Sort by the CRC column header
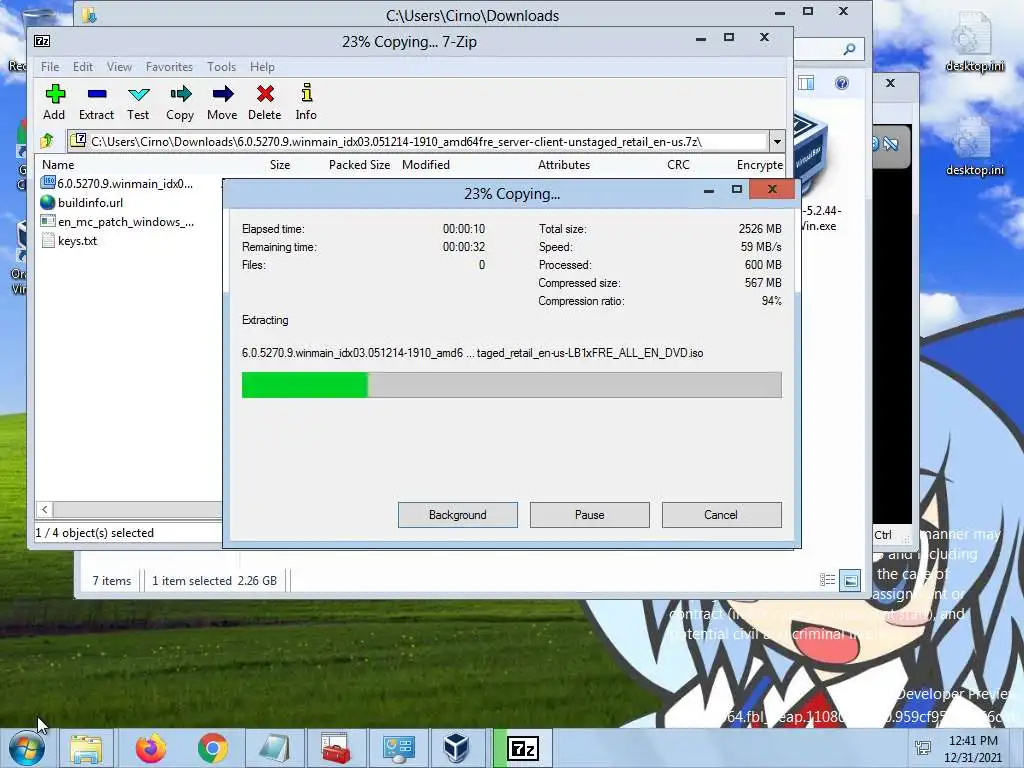 (x=678, y=165)
